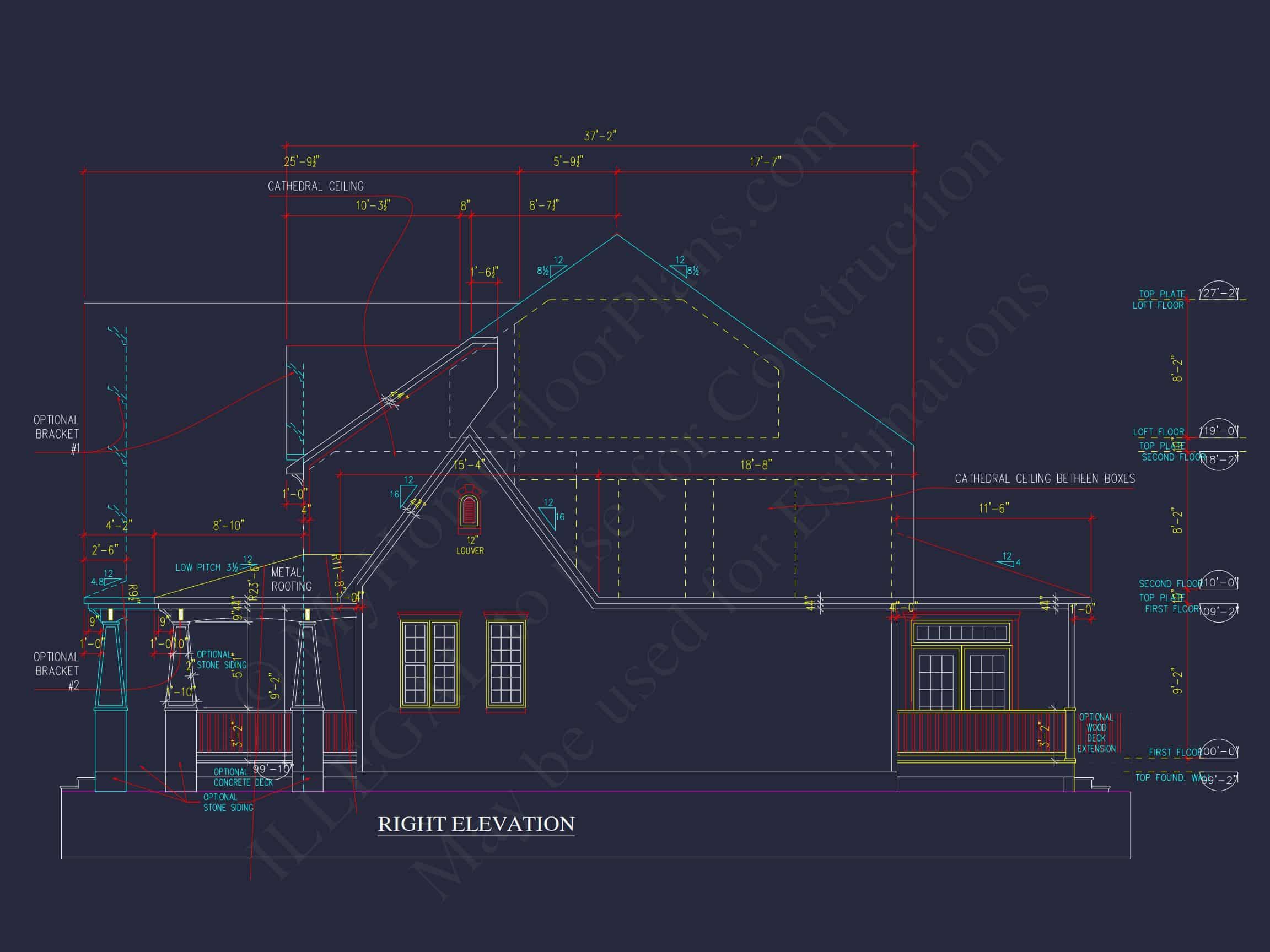Click the 100'-0" first floor elevation marker
Screen dimensions: 1270x952
click(x=1218, y=751)
